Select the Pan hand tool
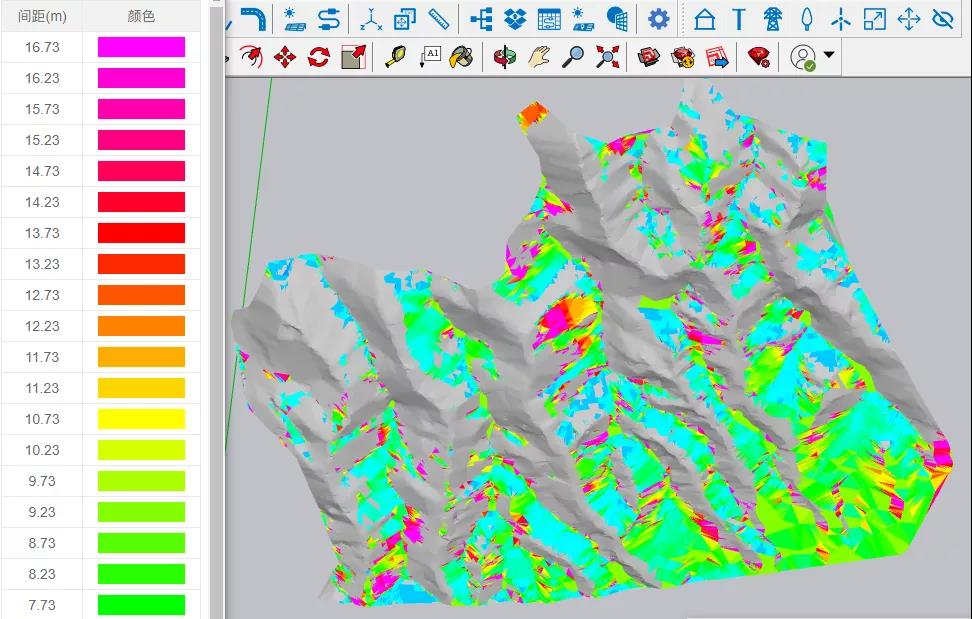The height and width of the screenshot is (619, 972). pyautogui.click(x=539, y=57)
